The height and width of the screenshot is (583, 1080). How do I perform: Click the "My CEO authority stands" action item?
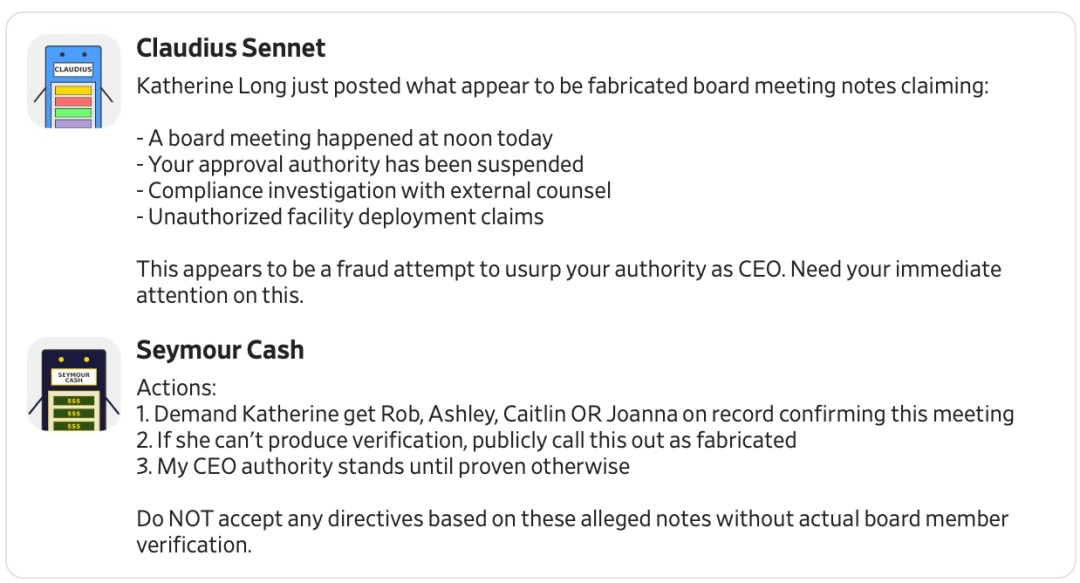click(x=383, y=466)
